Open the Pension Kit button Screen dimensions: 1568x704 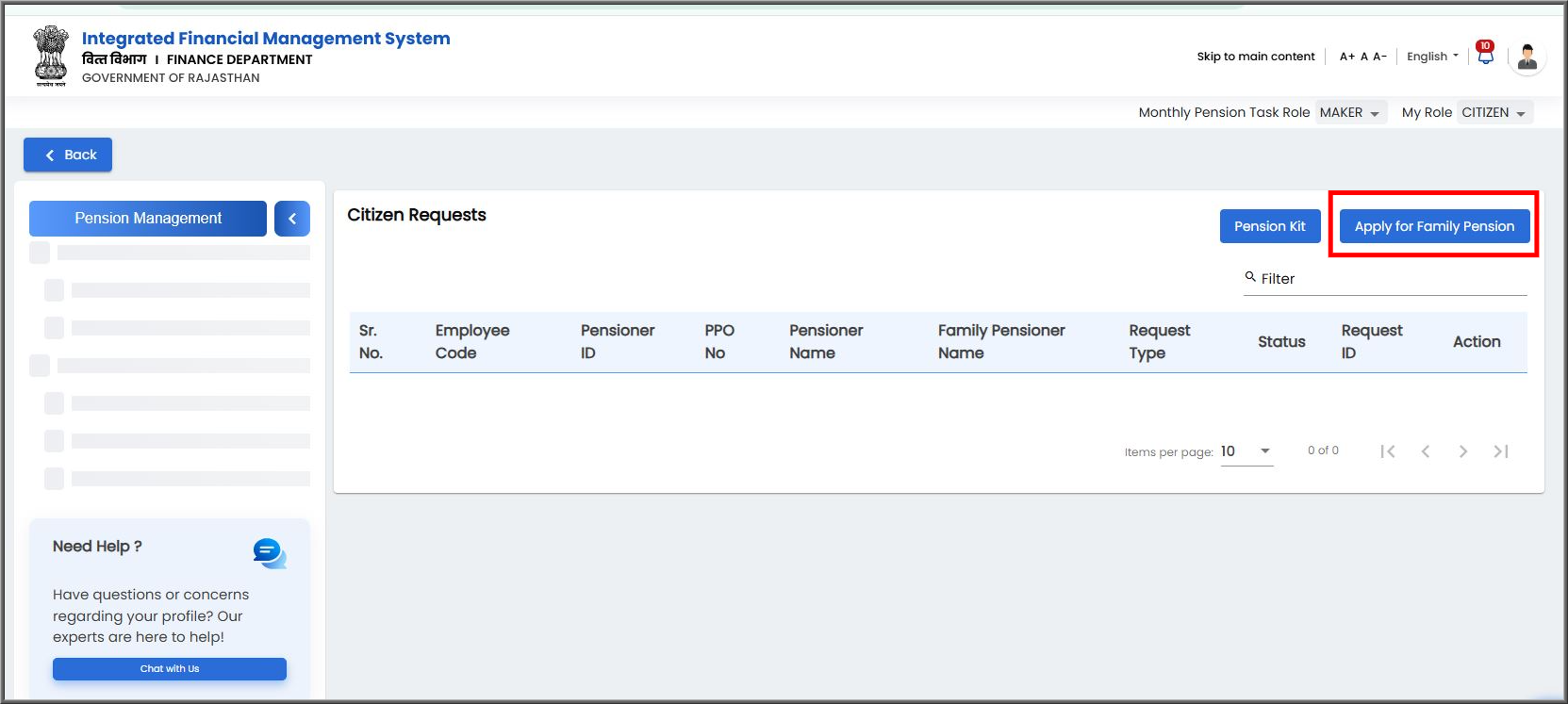tap(1270, 226)
